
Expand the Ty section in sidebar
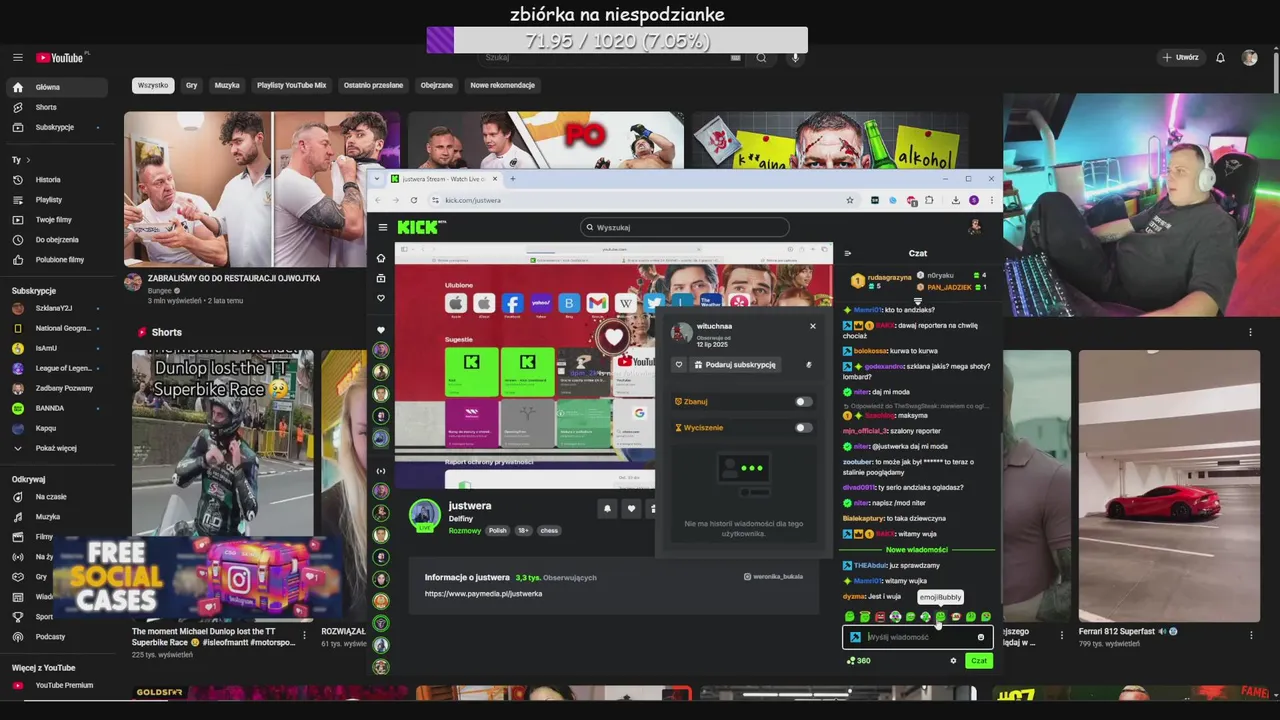pos(21,160)
